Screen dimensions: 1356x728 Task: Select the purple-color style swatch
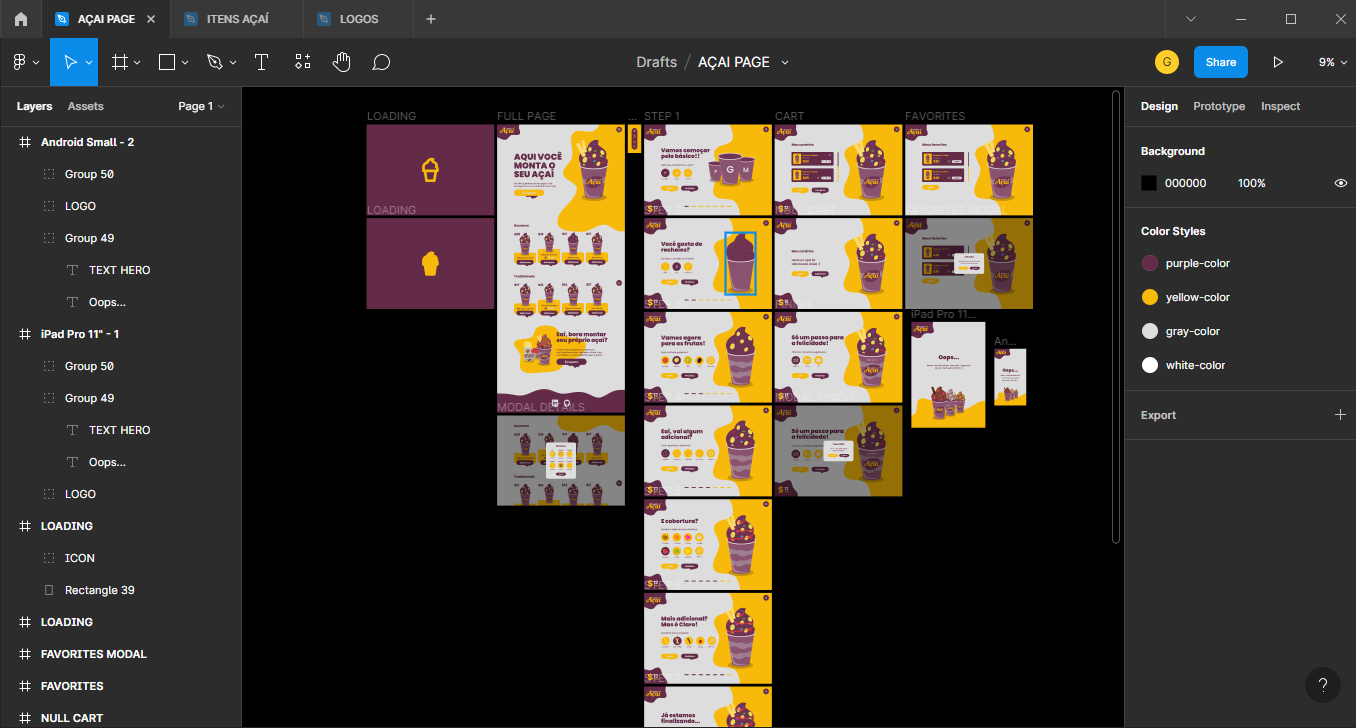click(1150, 263)
